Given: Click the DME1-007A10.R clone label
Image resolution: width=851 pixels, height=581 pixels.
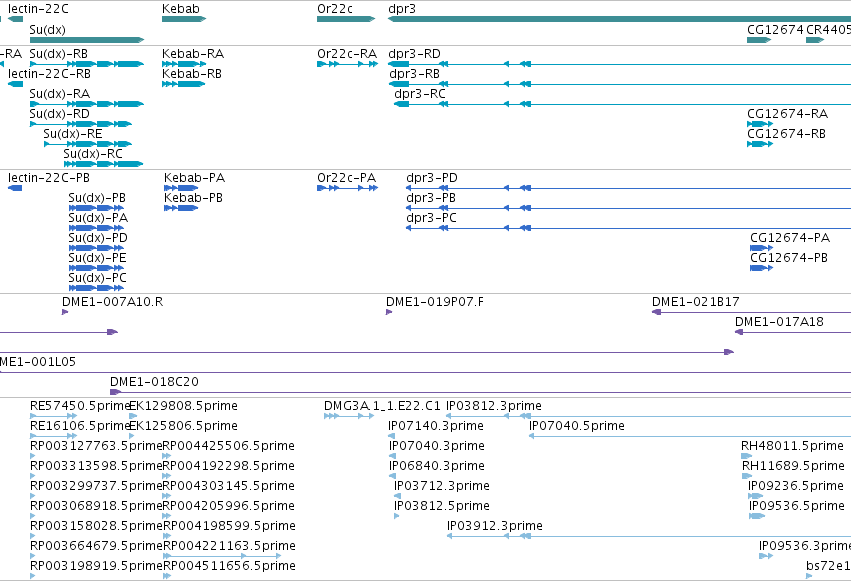Looking at the screenshot, I should pyautogui.click(x=112, y=302).
